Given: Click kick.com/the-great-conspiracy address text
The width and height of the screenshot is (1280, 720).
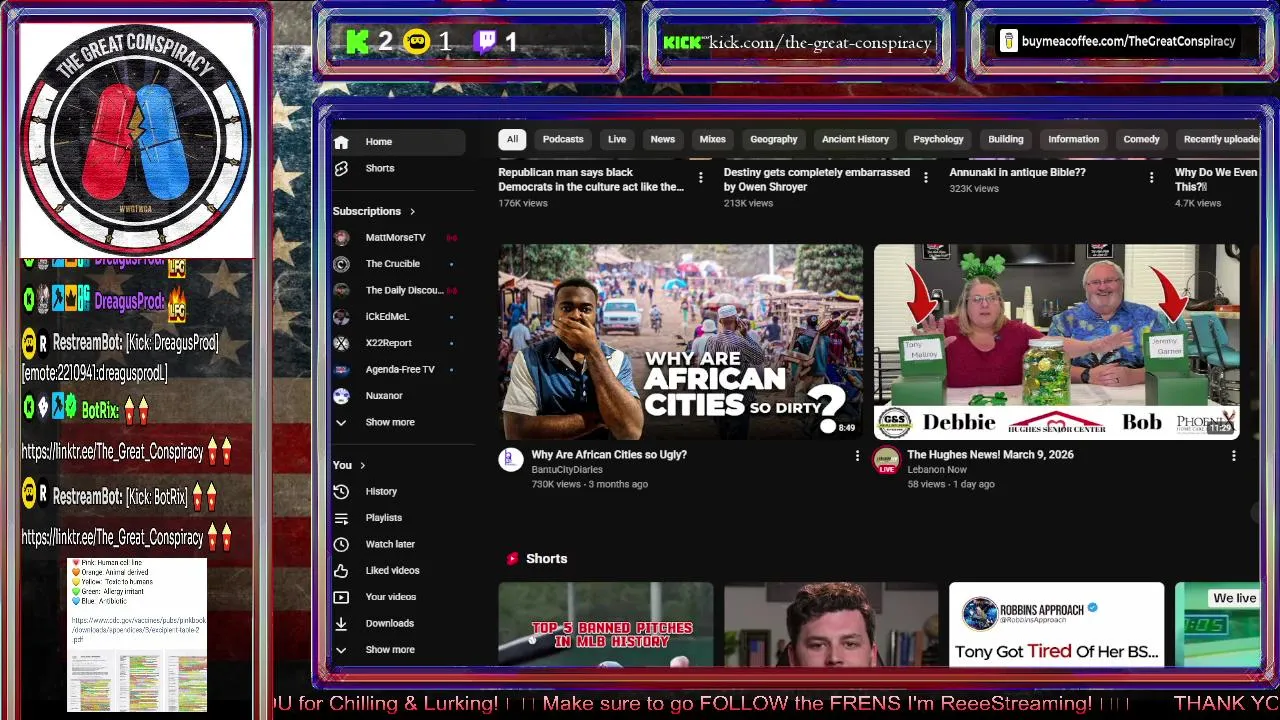Looking at the screenshot, I should (x=820, y=43).
